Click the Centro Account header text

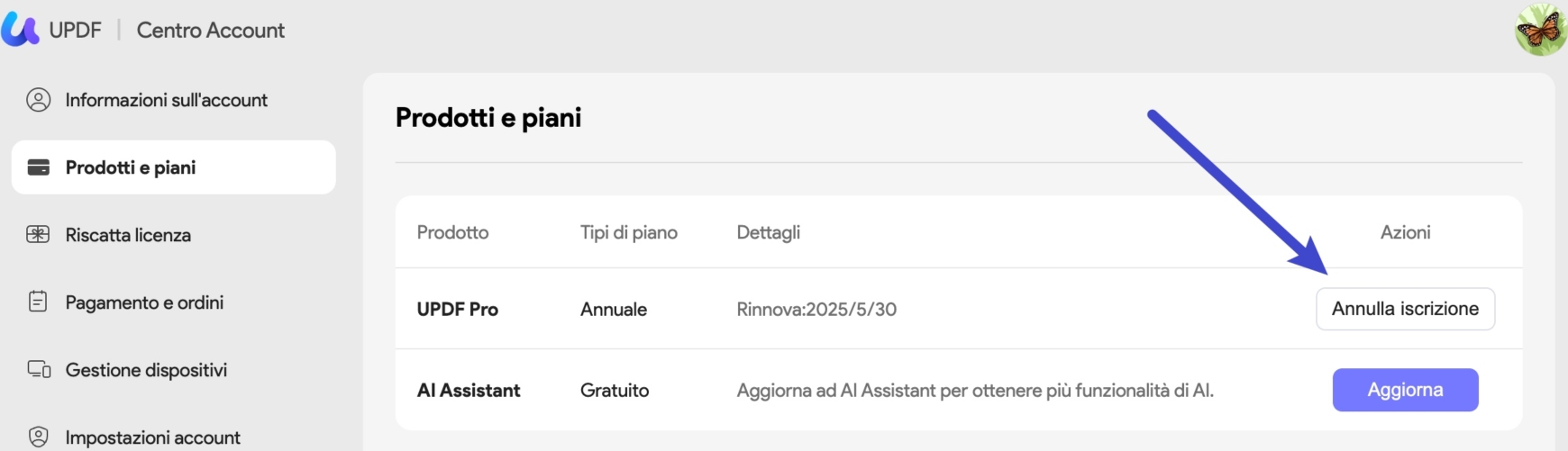tap(211, 30)
